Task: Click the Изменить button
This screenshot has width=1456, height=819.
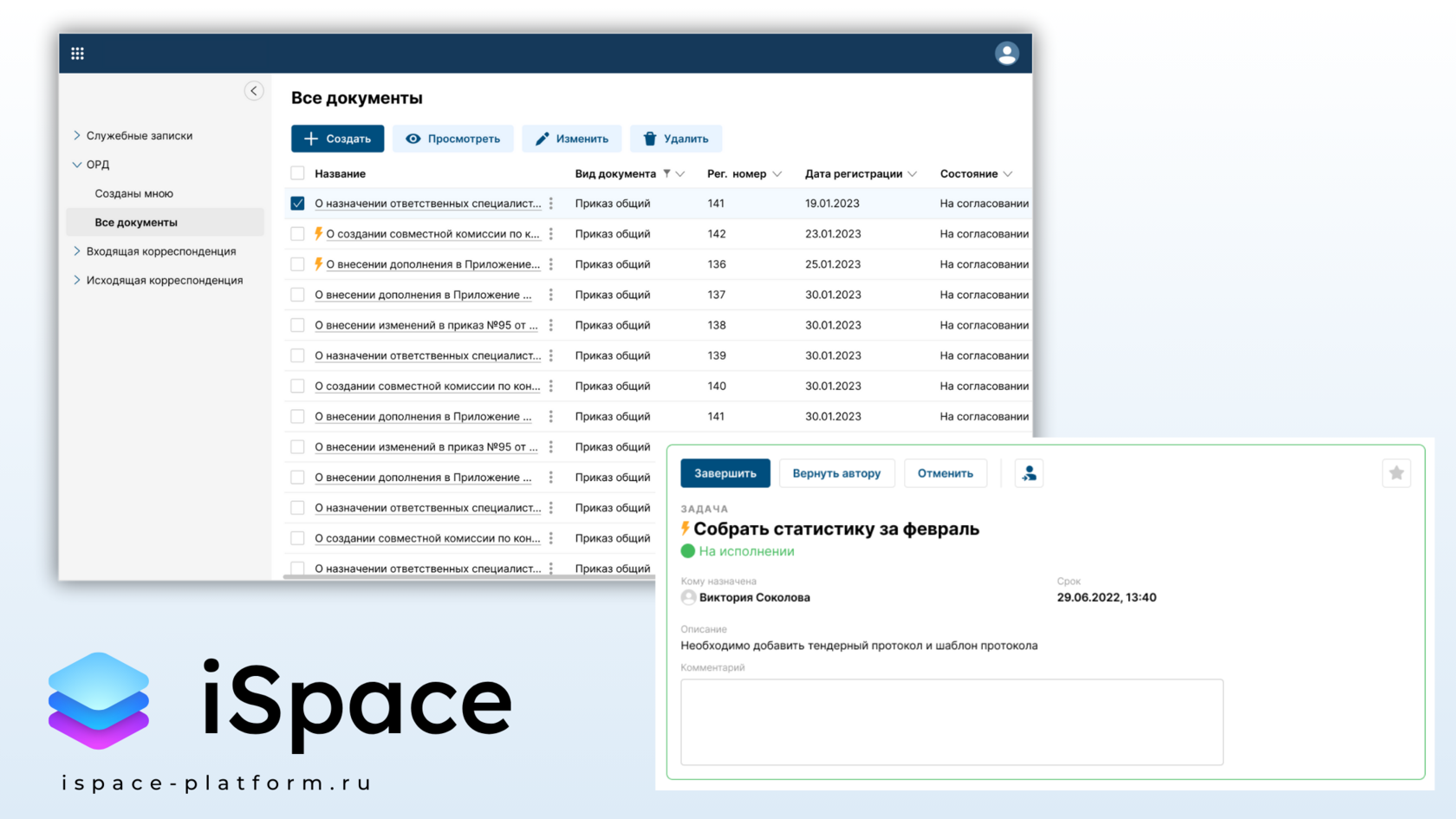Action: (x=571, y=139)
